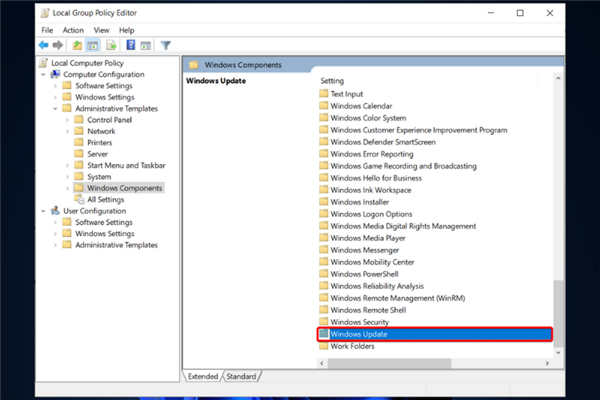Select Windows Settings under Computer Configuration

pos(105,97)
